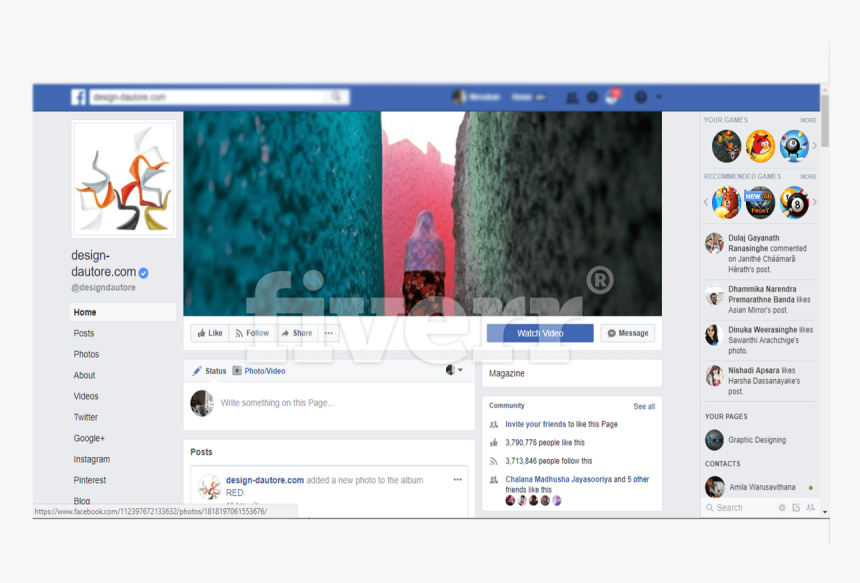Open the 8 ball game in Recommended Games
The image size is (860, 583).
pos(794,202)
